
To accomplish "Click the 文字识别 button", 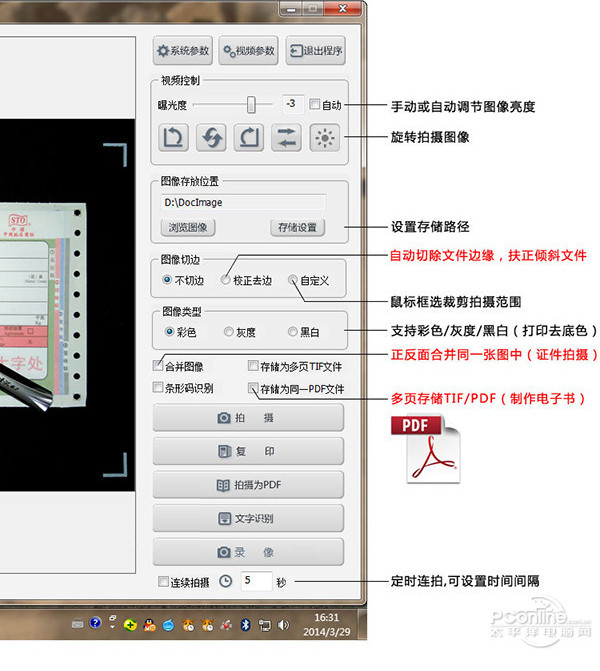I will [247, 518].
